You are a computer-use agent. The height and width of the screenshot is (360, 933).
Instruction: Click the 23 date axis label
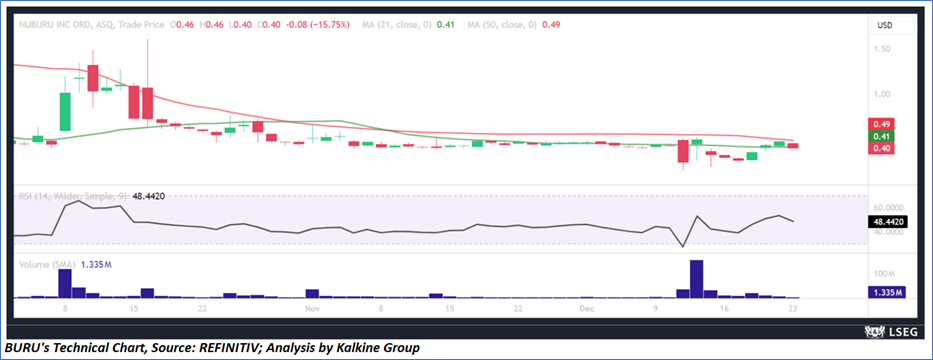[x=793, y=309]
